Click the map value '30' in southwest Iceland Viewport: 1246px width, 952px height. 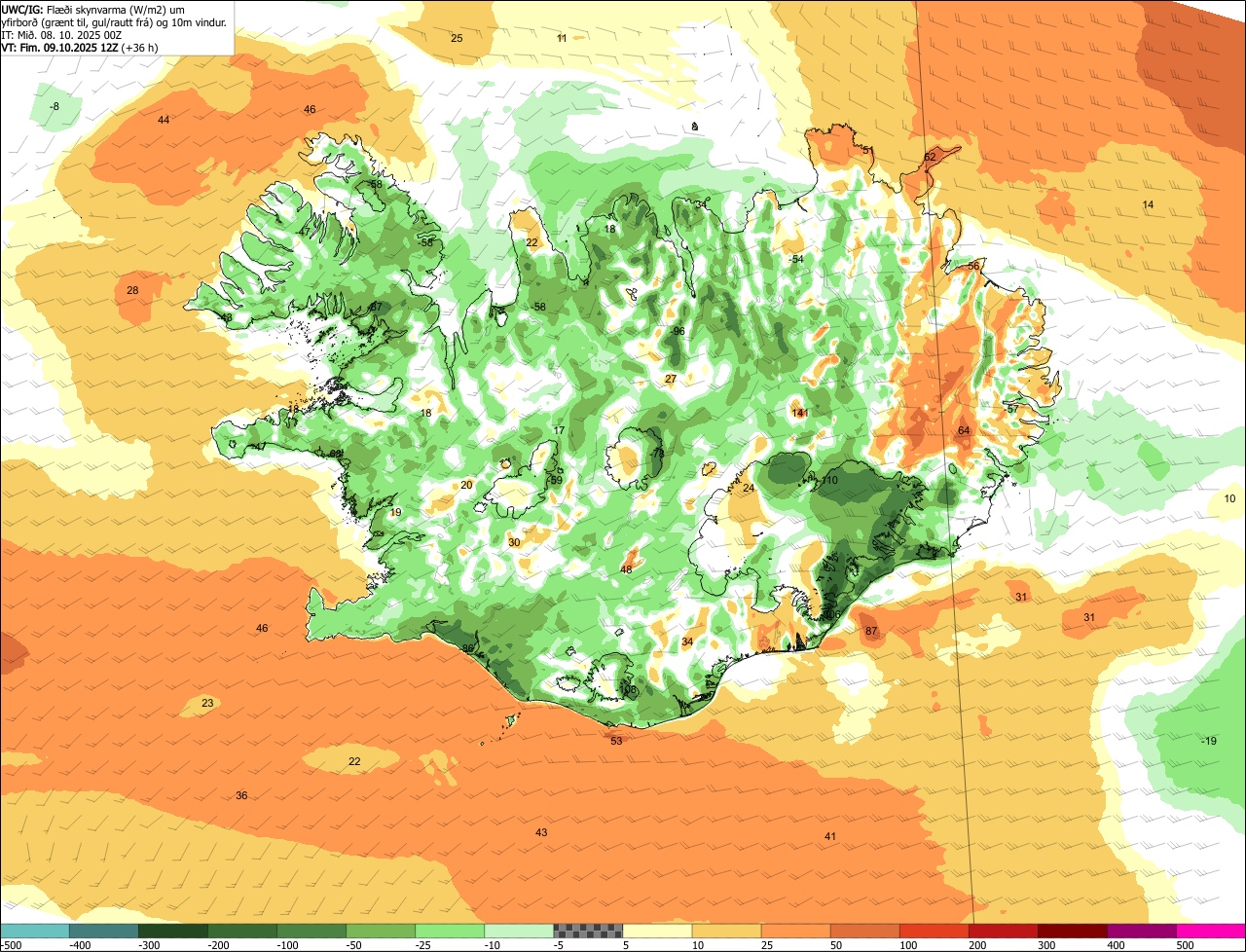click(x=514, y=542)
